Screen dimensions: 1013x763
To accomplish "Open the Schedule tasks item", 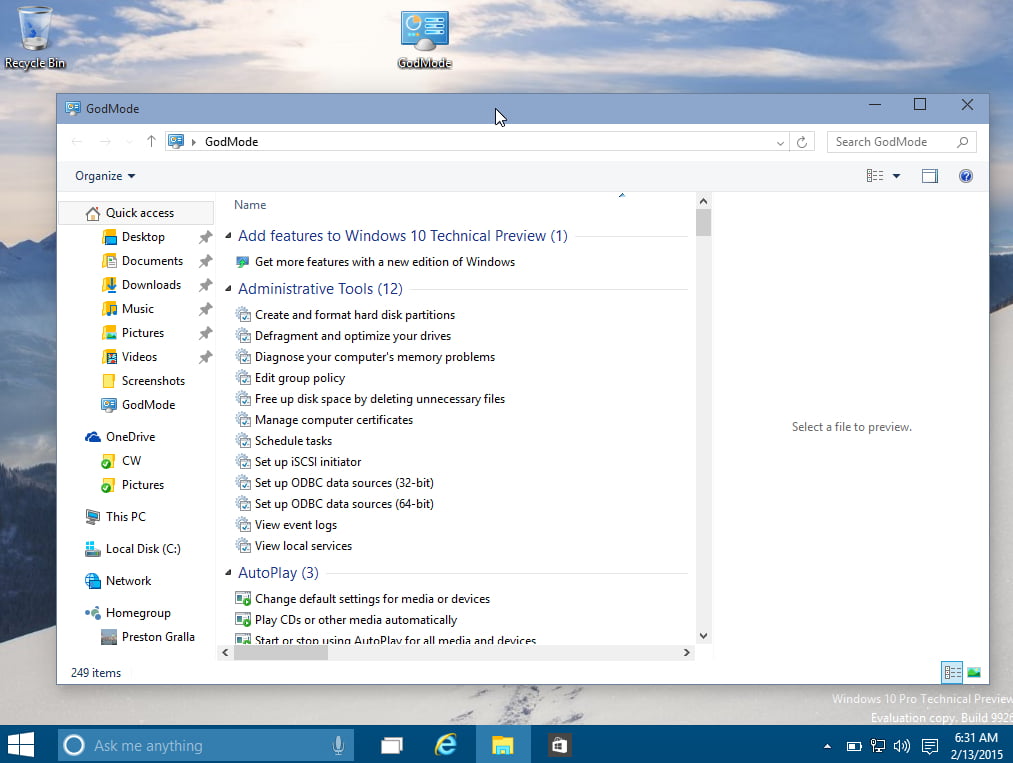I will pos(294,440).
